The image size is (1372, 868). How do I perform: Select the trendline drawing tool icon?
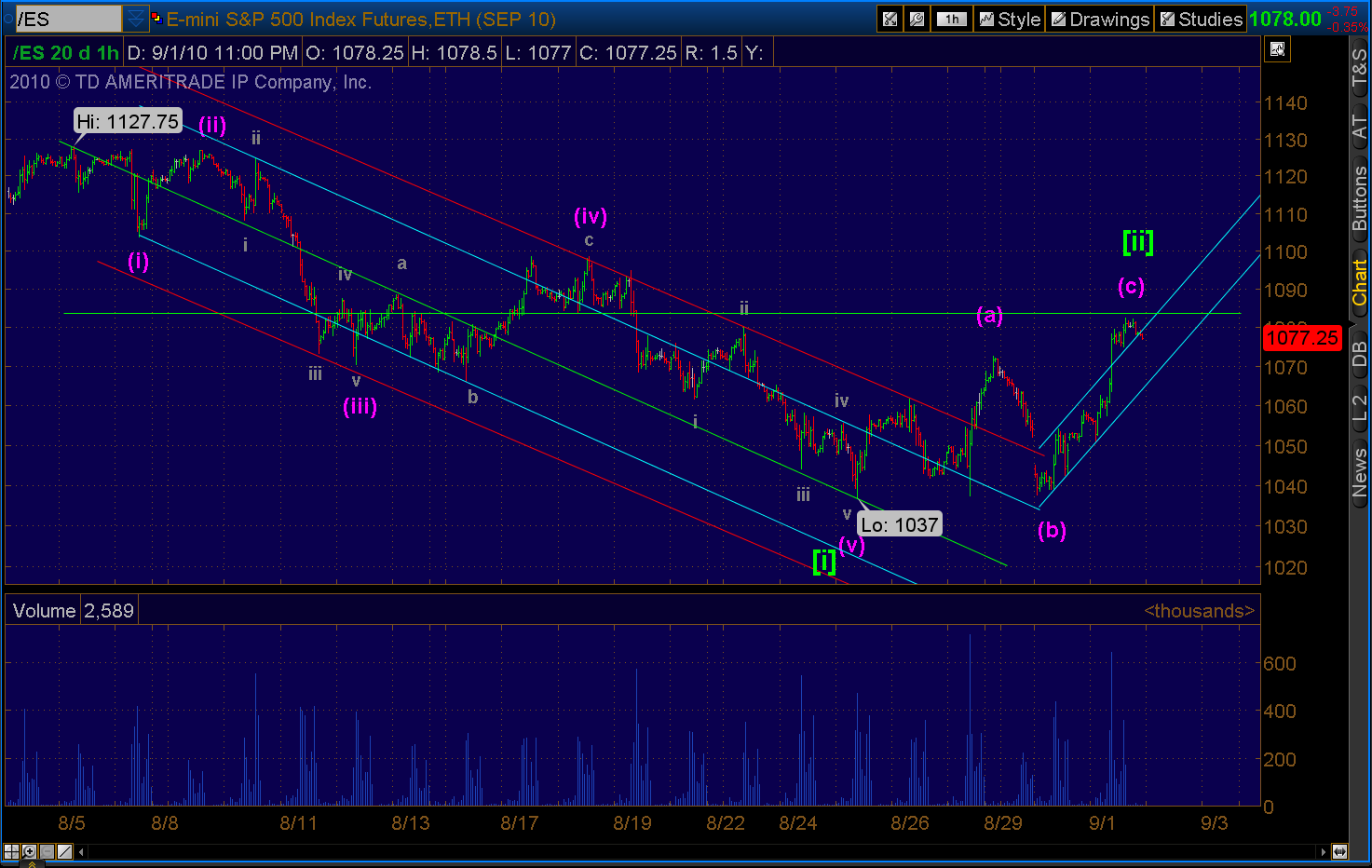point(64,851)
